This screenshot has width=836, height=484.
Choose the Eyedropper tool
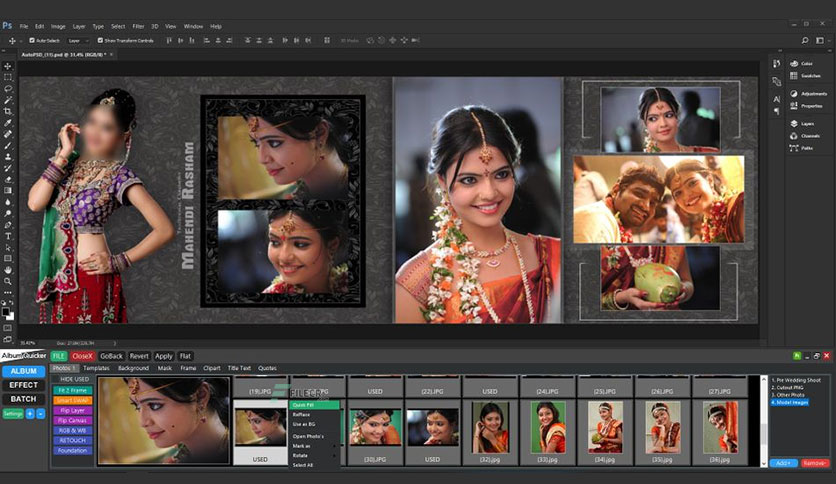click(7, 123)
